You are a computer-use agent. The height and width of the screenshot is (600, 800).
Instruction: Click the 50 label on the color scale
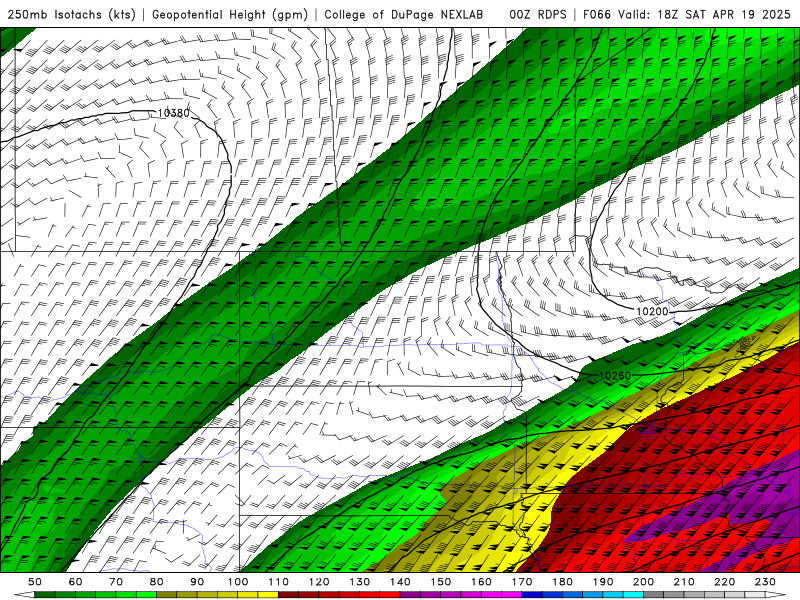coord(35,582)
